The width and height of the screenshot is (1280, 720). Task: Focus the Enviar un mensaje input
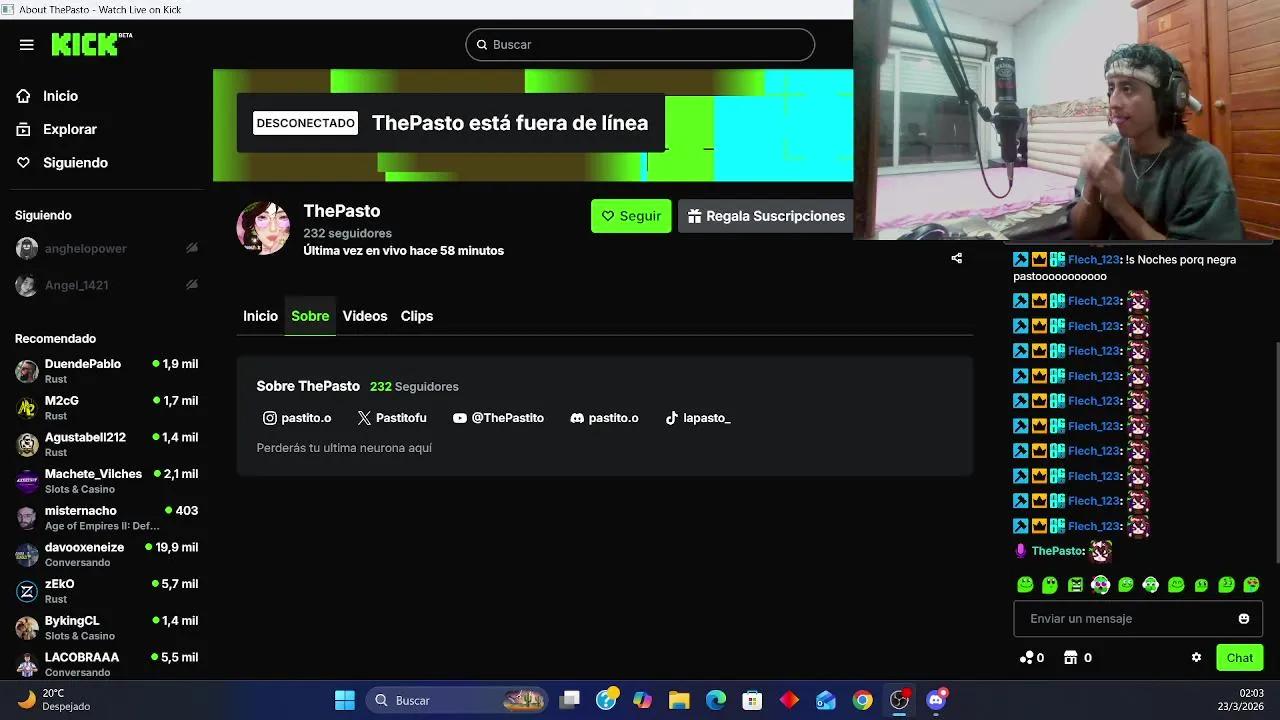(x=1138, y=619)
